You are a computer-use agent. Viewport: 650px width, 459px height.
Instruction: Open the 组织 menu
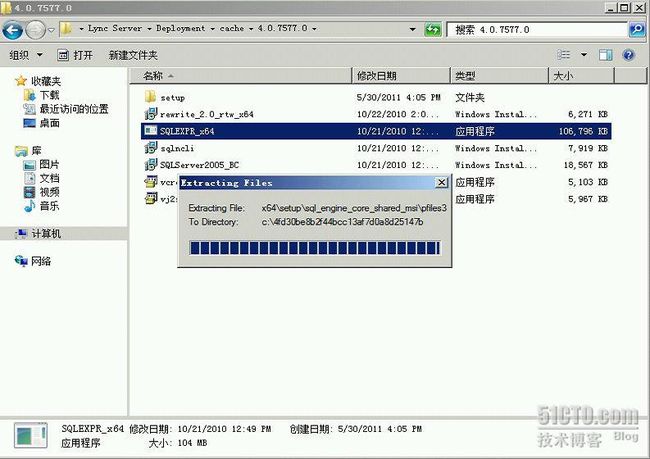click(26, 55)
